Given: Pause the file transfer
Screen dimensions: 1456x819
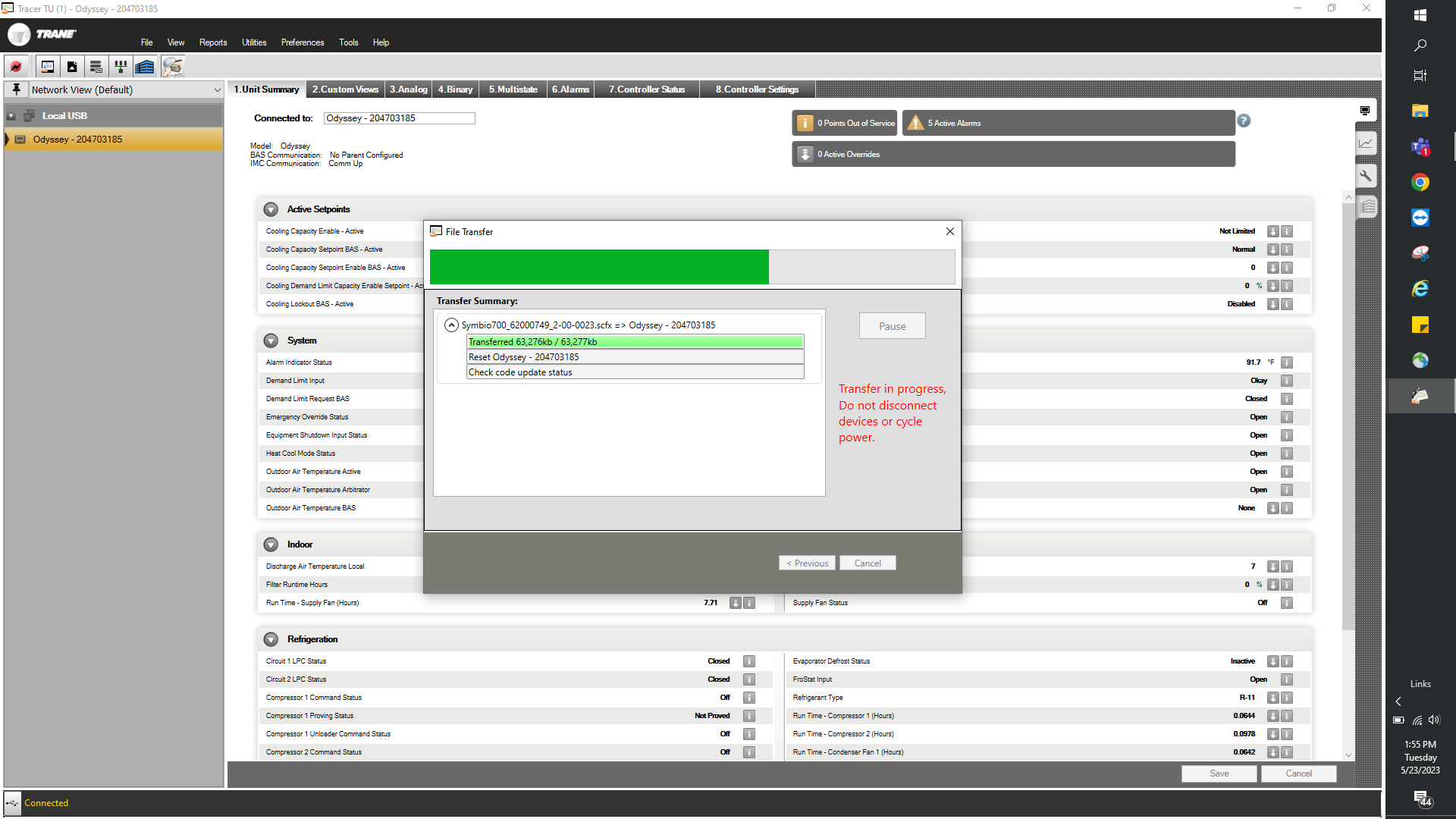Looking at the screenshot, I should [892, 326].
